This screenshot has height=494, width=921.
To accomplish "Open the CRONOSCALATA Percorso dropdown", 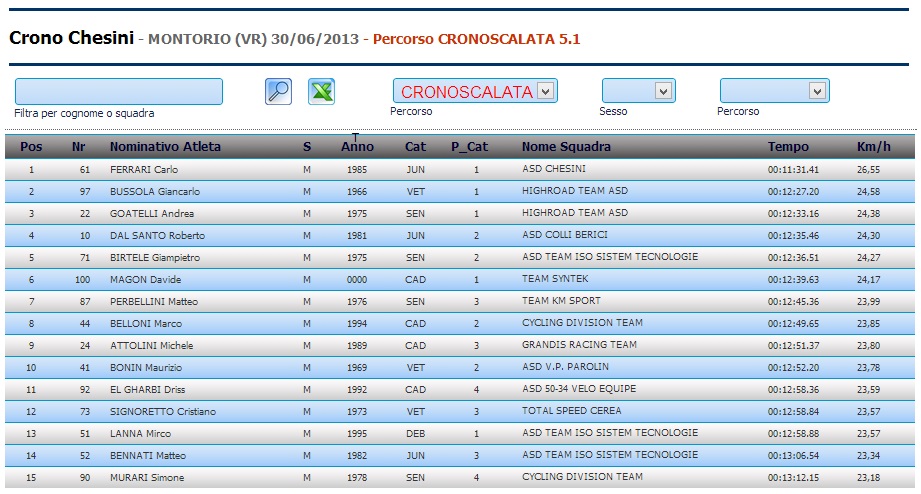I will click(x=475, y=91).
